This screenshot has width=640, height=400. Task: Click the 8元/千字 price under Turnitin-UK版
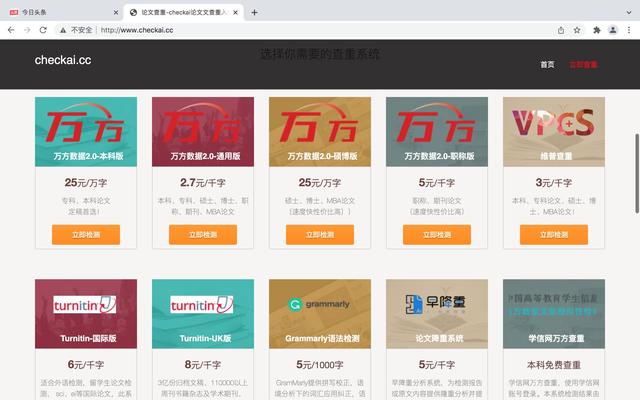click(203, 365)
